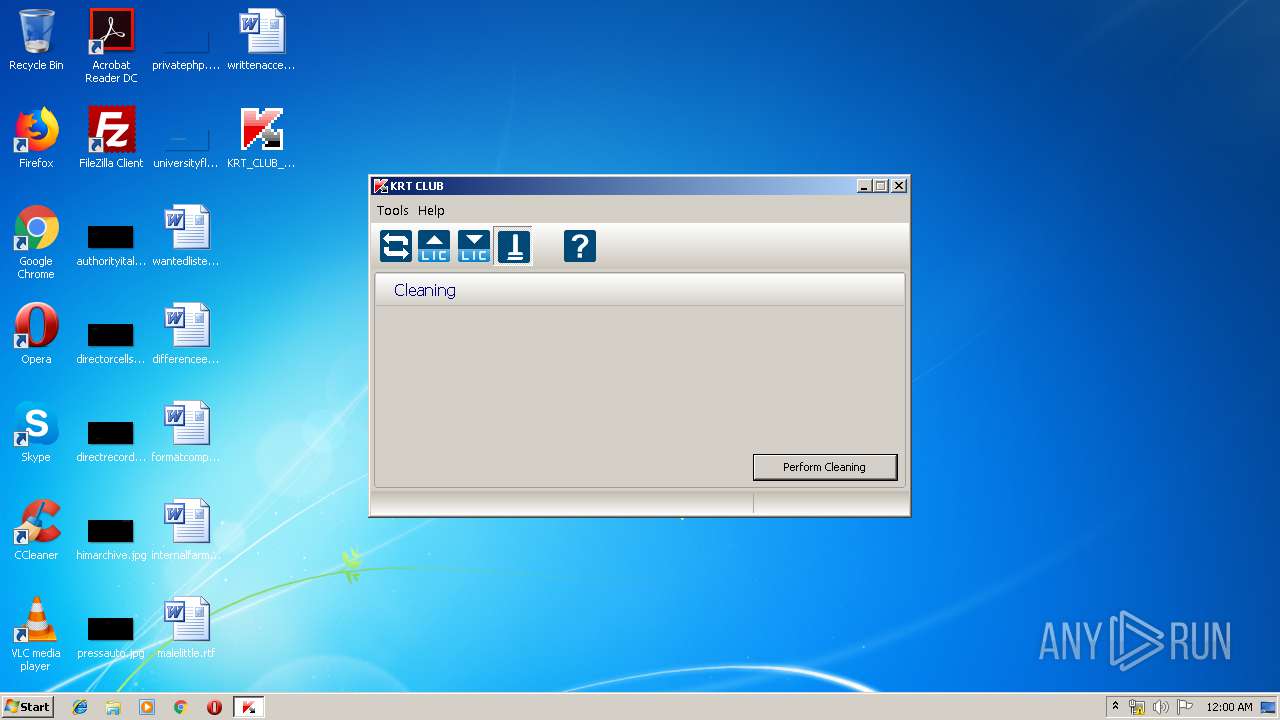
Task: Select the Cleaning brush toolbar icon
Action: [x=514, y=246]
